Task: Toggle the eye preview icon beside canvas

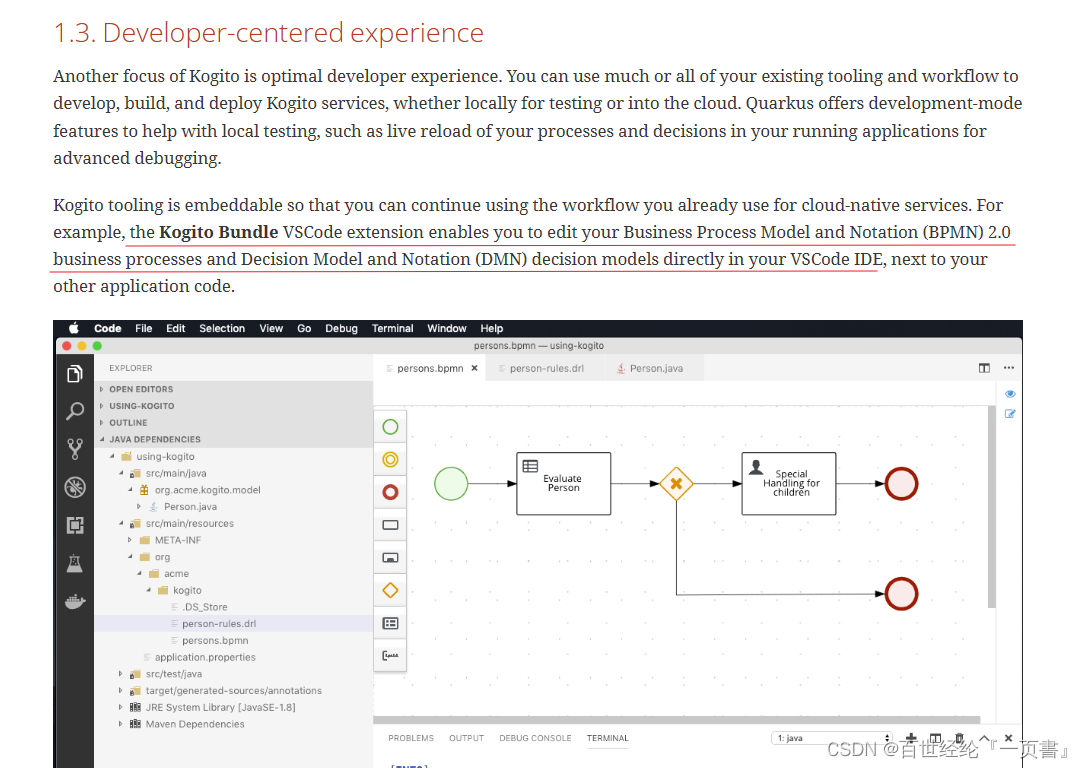Action: pyautogui.click(x=1010, y=394)
